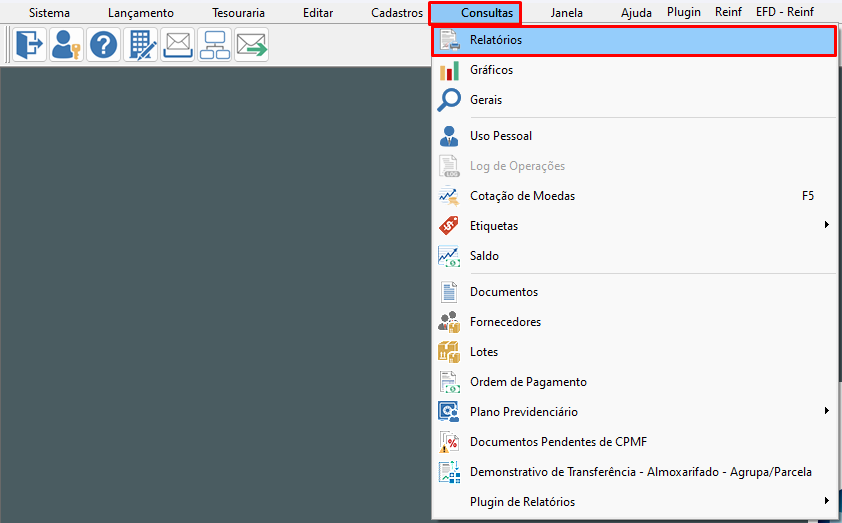The width and height of the screenshot is (842, 523).
Task: Open the Ajuda menu
Action: [636, 13]
